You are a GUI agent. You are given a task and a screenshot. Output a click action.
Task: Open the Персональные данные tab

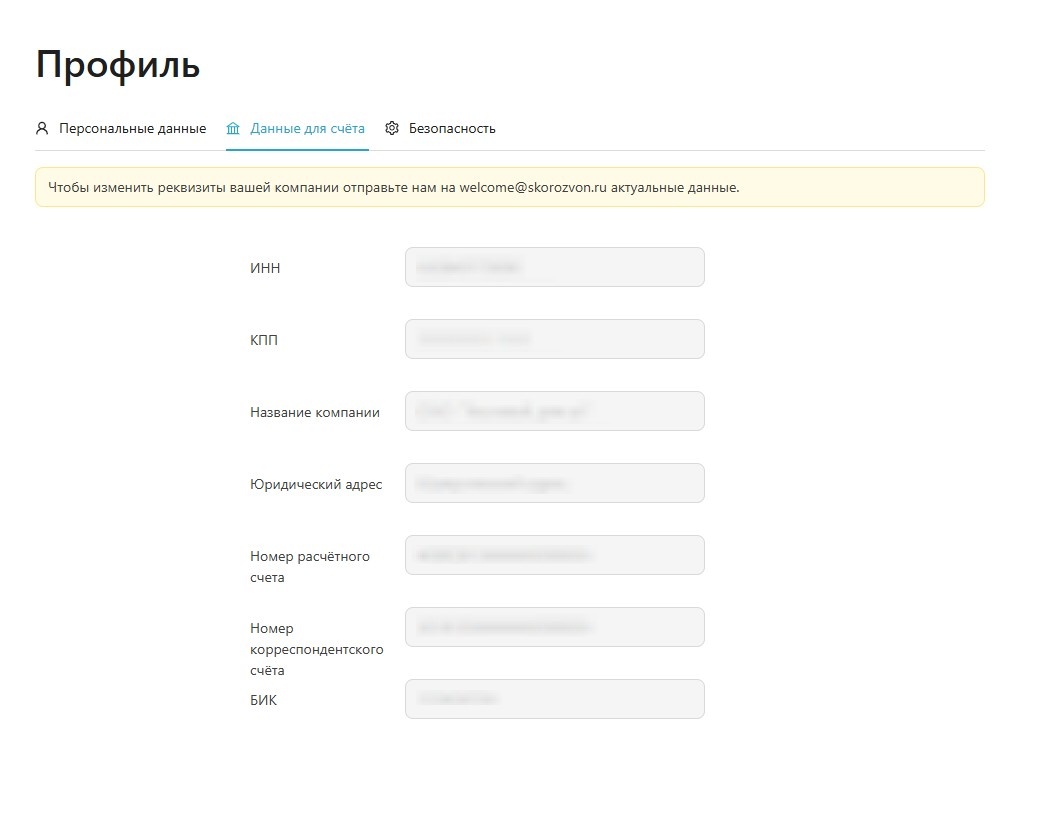tap(132, 129)
